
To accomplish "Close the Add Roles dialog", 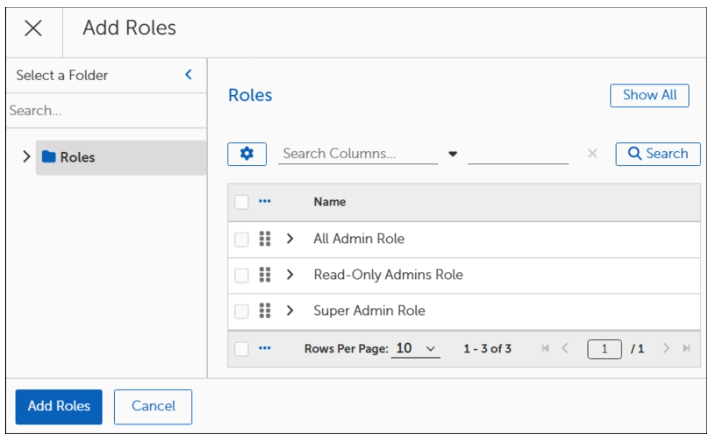I will point(33,28).
